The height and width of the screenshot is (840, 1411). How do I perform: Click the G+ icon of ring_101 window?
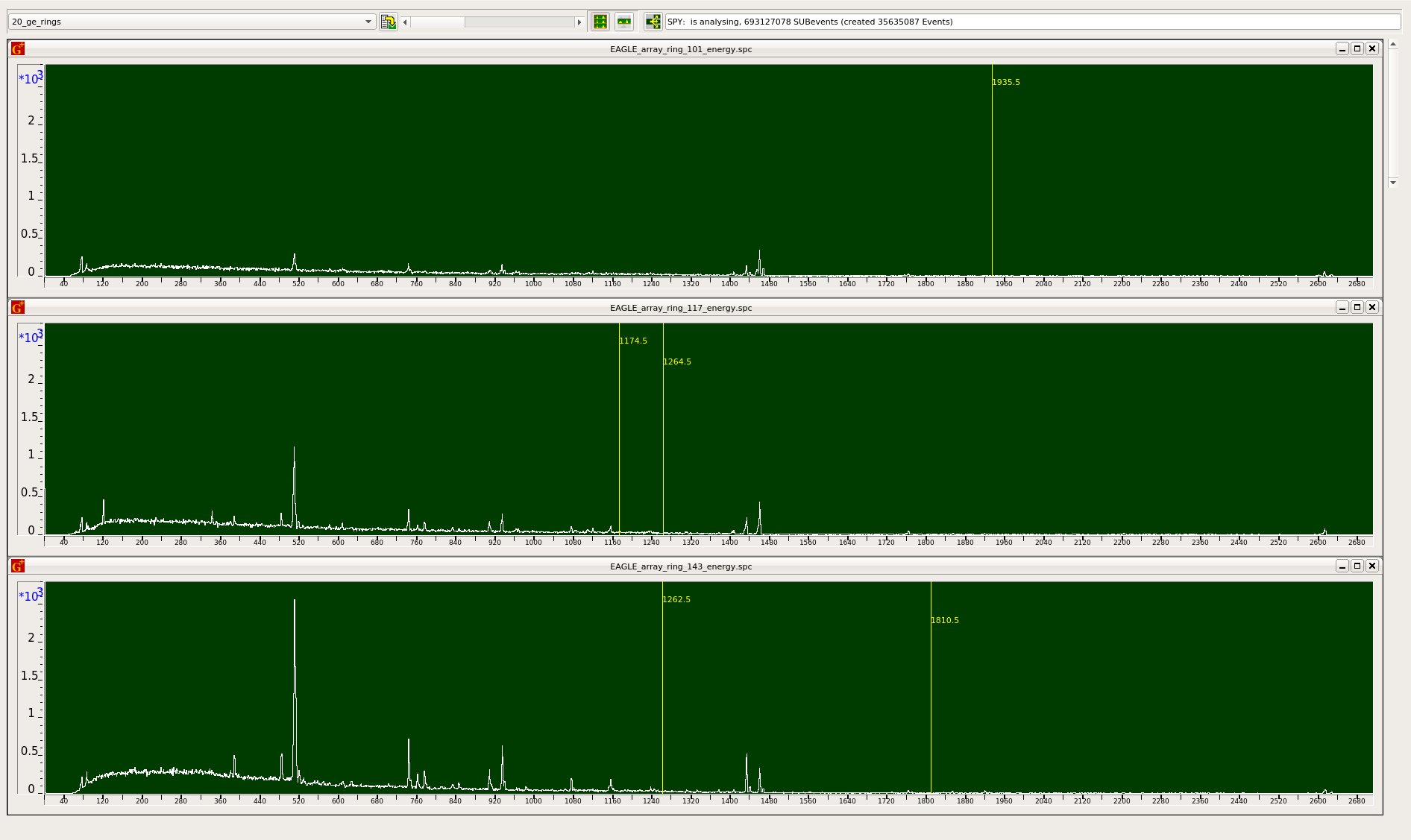[18, 48]
